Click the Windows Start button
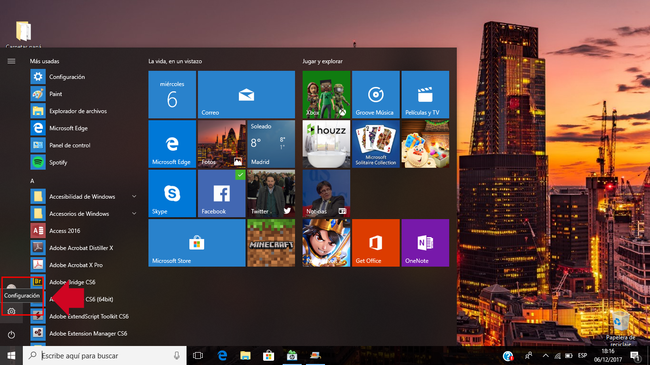Viewport: 650px width, 365px height. pyautogui.click(x=11, y=355)
